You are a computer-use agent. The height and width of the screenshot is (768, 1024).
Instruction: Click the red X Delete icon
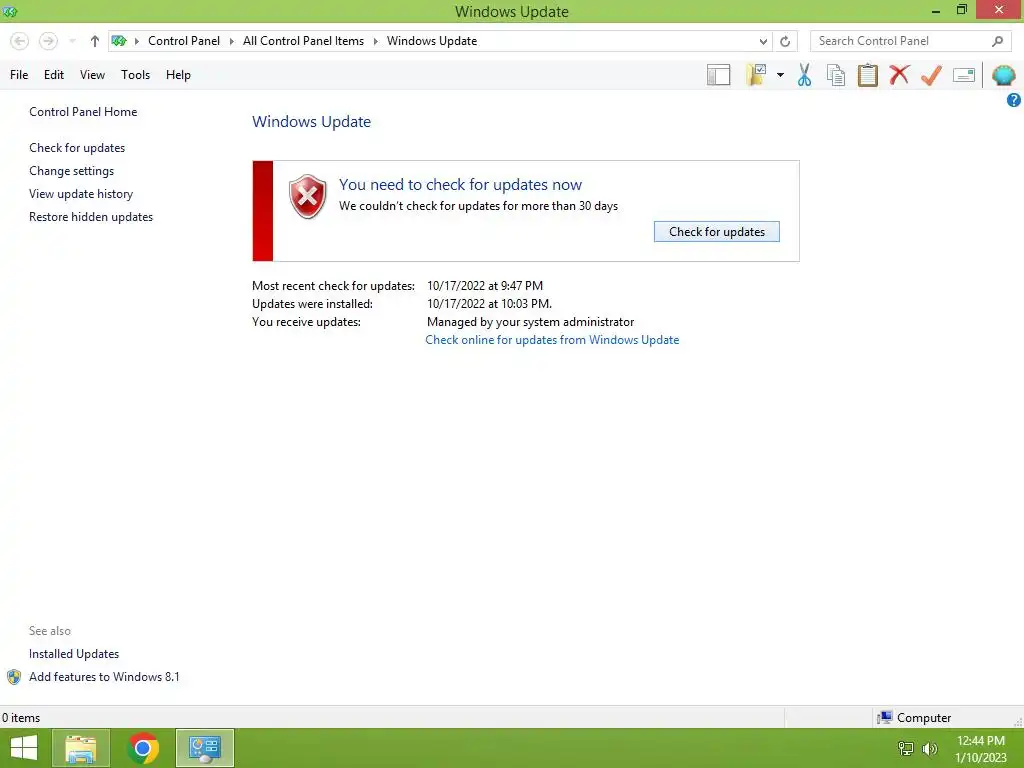899,74
